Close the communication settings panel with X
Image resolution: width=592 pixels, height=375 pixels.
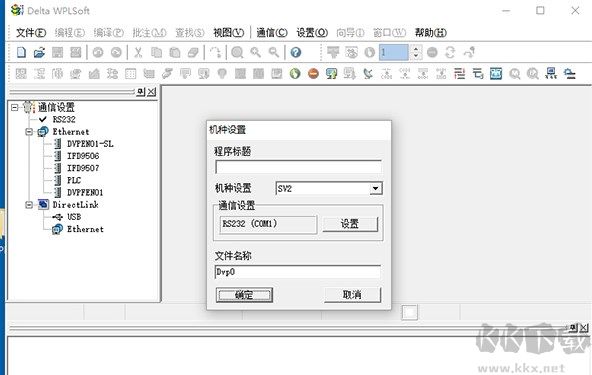(x=151, y=91)
